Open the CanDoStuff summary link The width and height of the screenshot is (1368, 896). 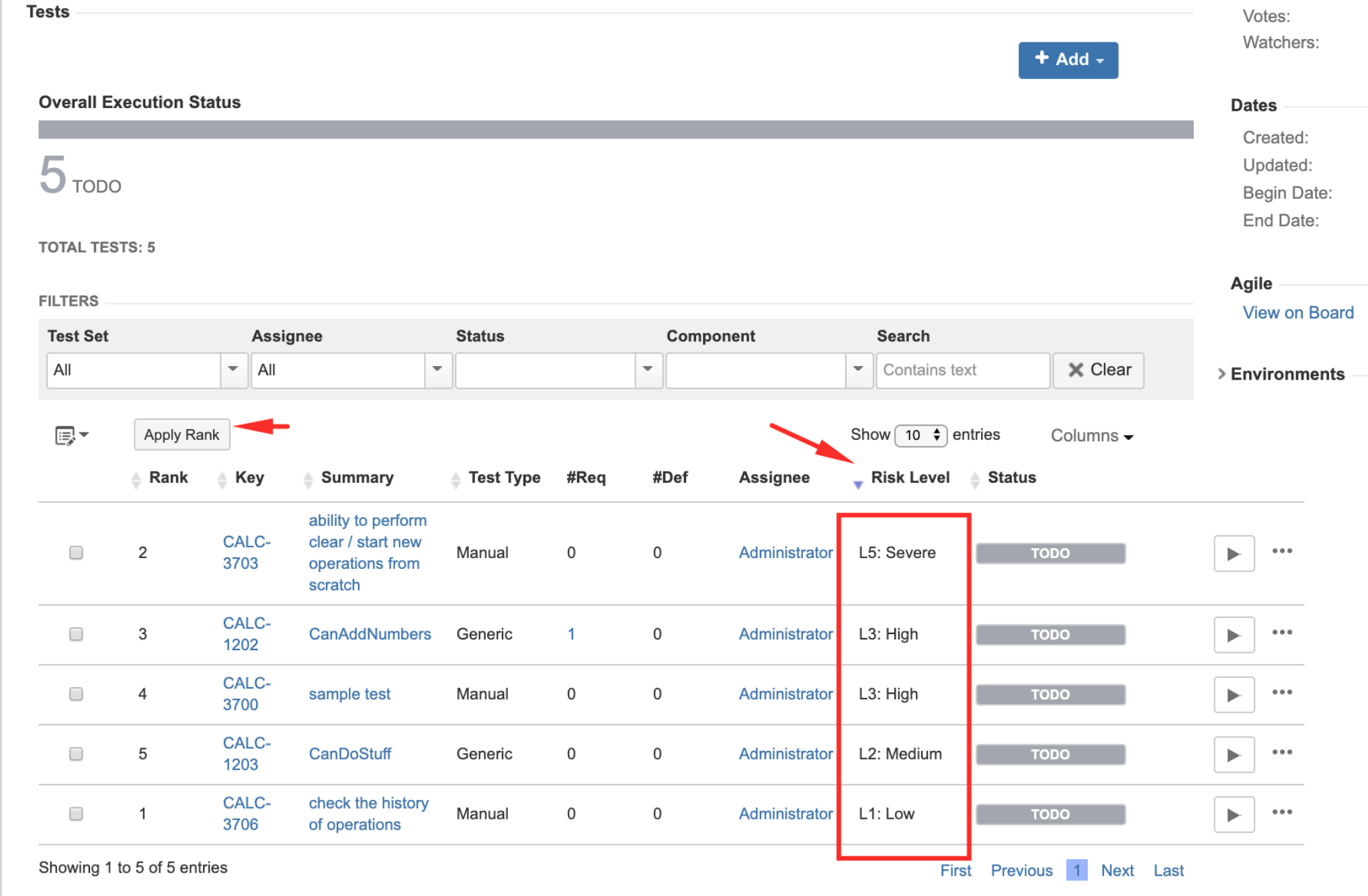[350, 754]
